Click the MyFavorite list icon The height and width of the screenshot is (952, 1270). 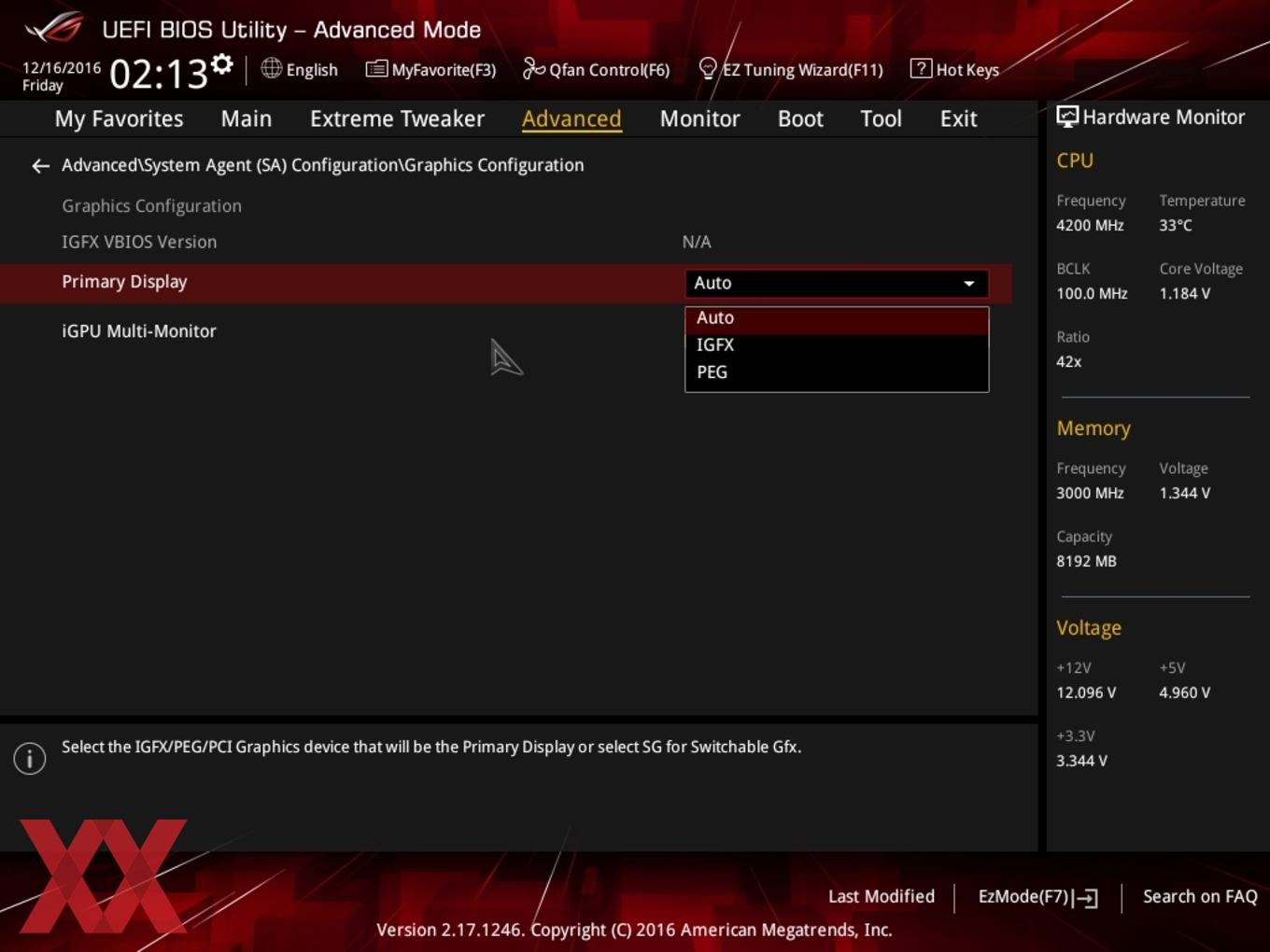tap(376, 69)
